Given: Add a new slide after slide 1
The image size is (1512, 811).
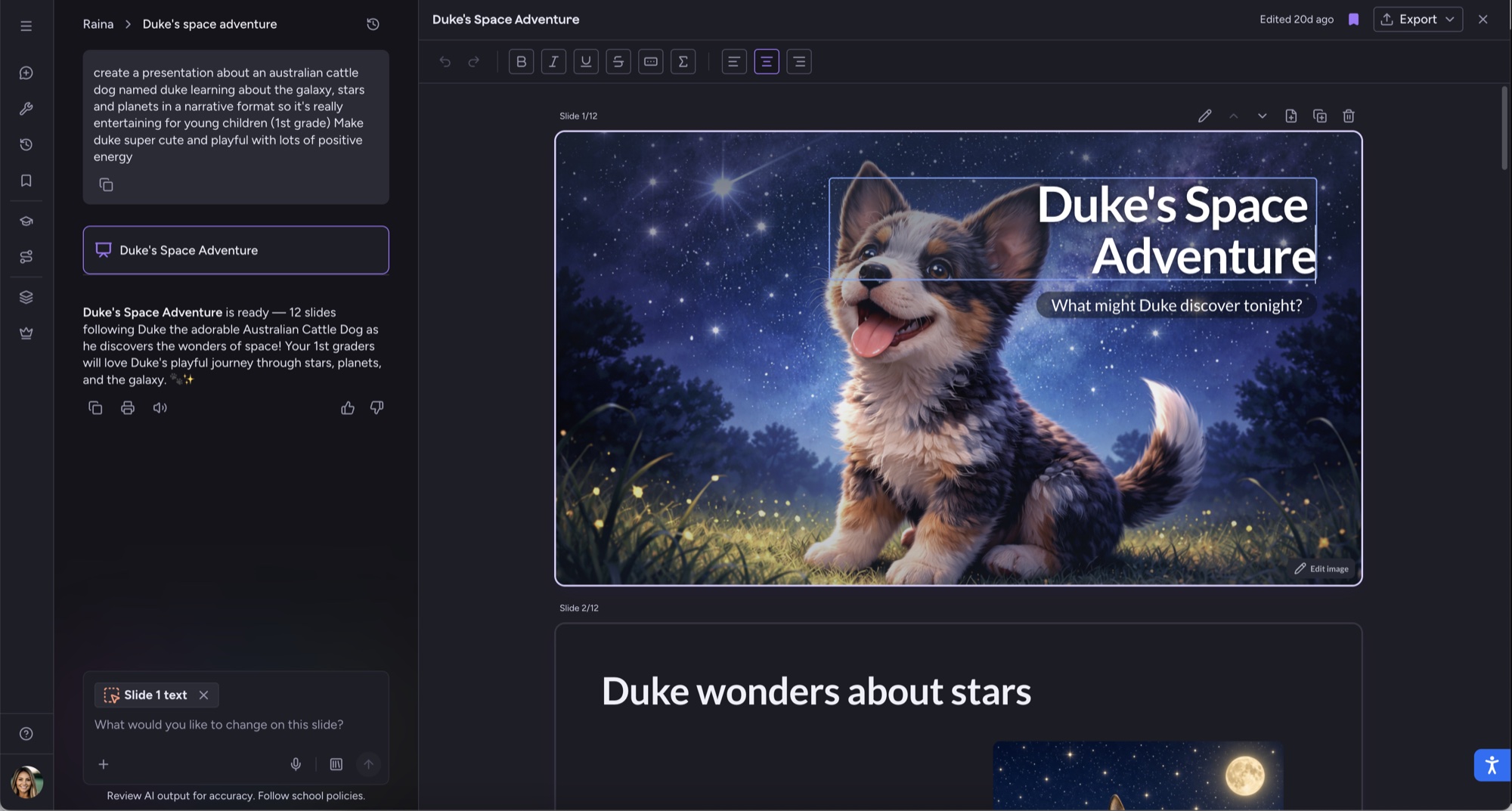Looking at the screenshot, I should point(1291,116).
